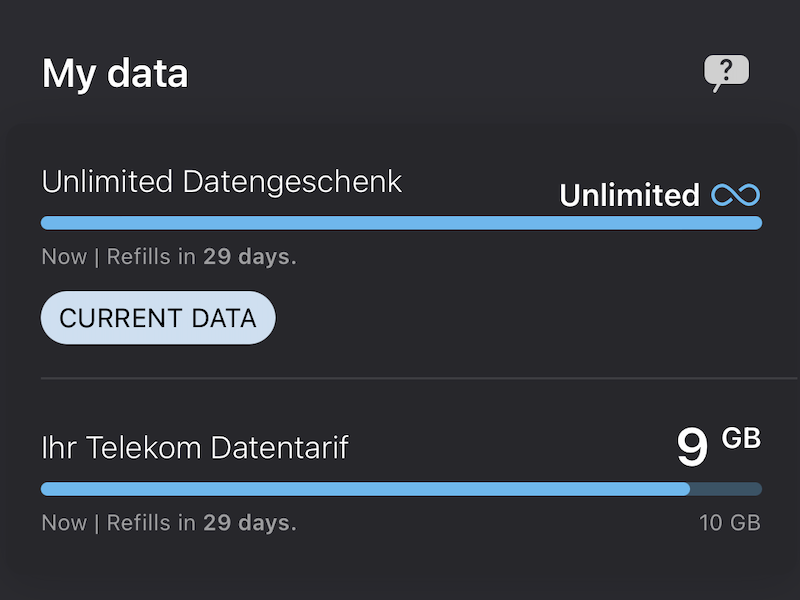Open the Unlimited Datengeschenk plan title

[222, 182]
